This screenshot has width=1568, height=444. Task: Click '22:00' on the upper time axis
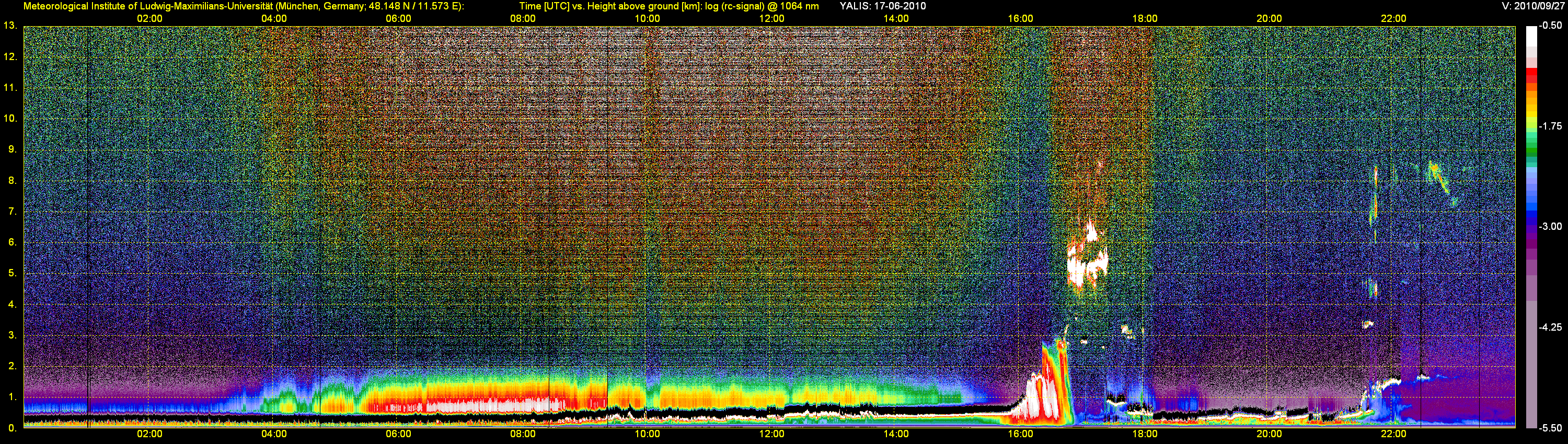click(x=1393, y=18)
